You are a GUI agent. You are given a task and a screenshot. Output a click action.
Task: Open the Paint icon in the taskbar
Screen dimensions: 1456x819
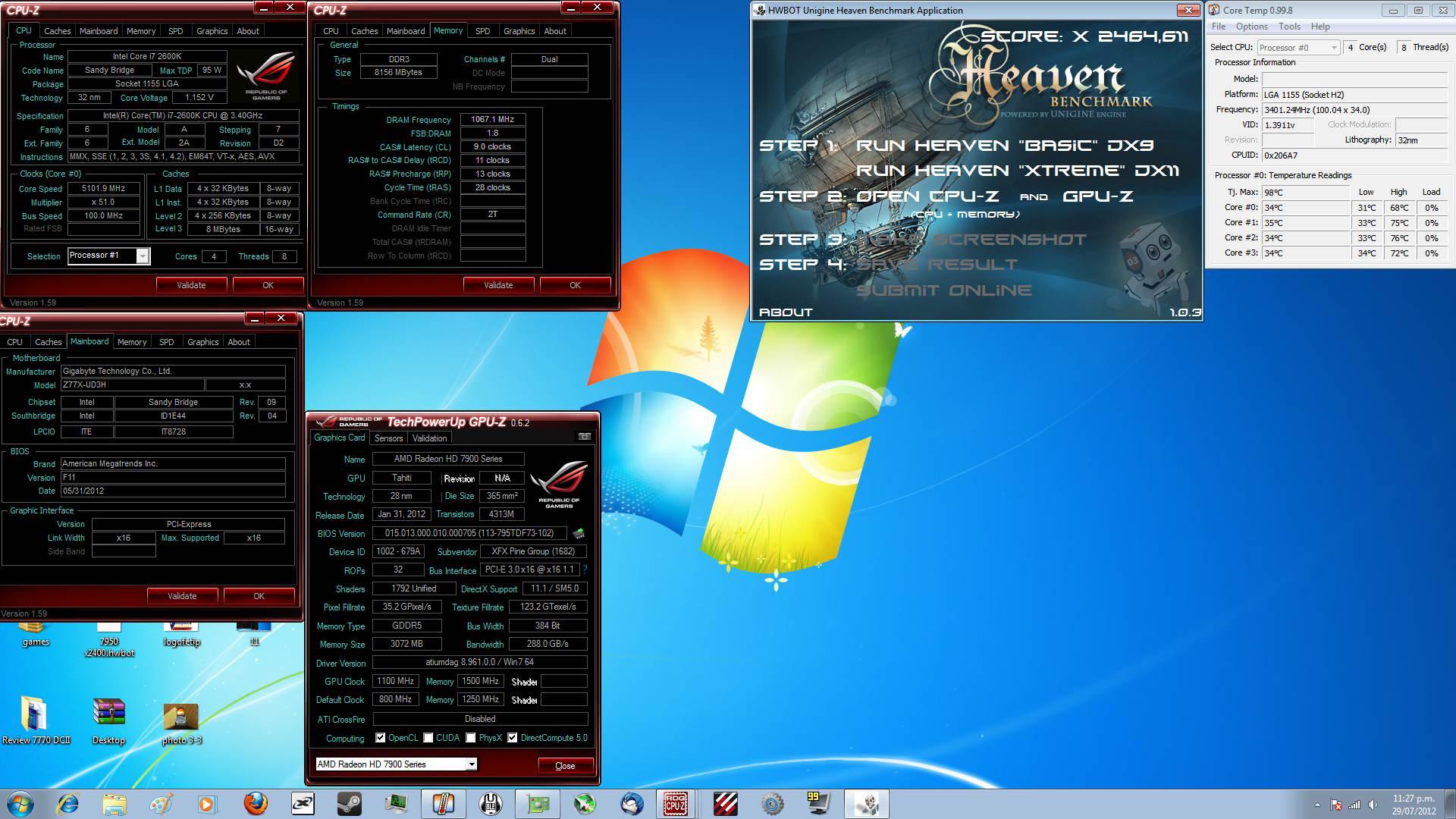pyautogui.click(x=161, y=803)
